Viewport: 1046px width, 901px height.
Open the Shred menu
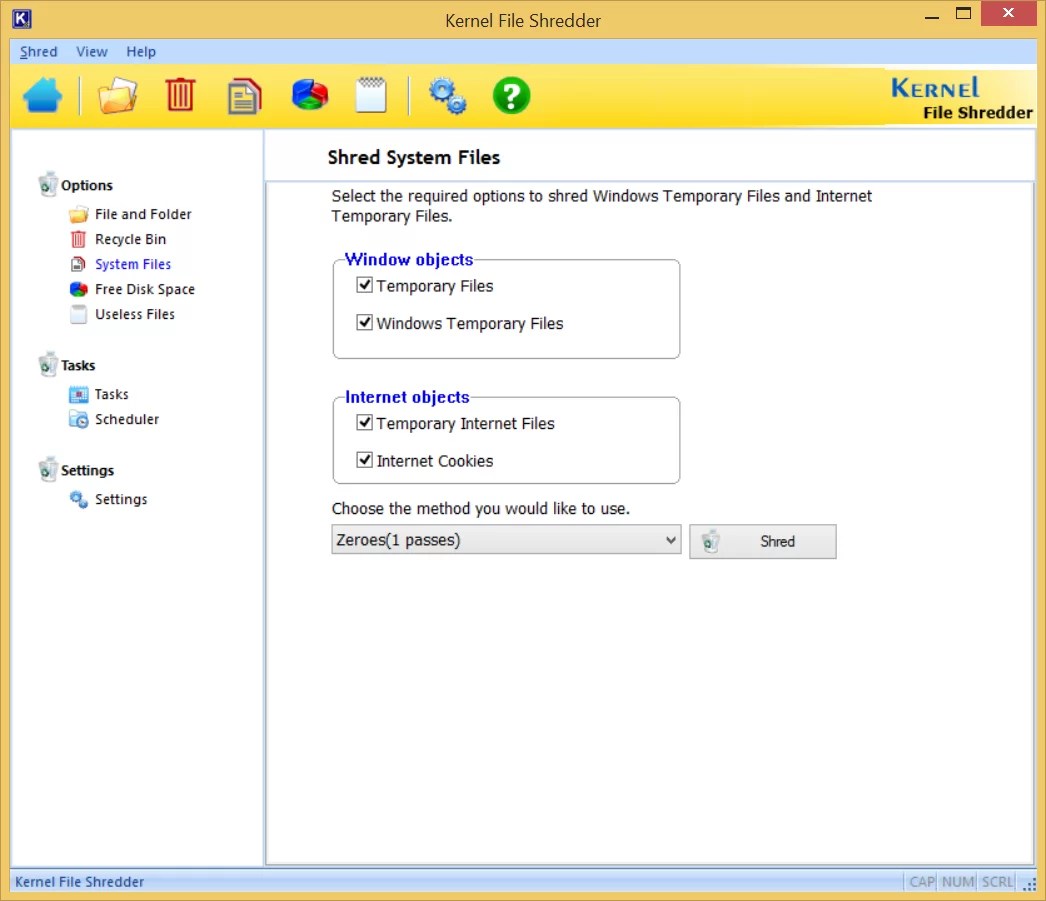[x=38, y=51]
